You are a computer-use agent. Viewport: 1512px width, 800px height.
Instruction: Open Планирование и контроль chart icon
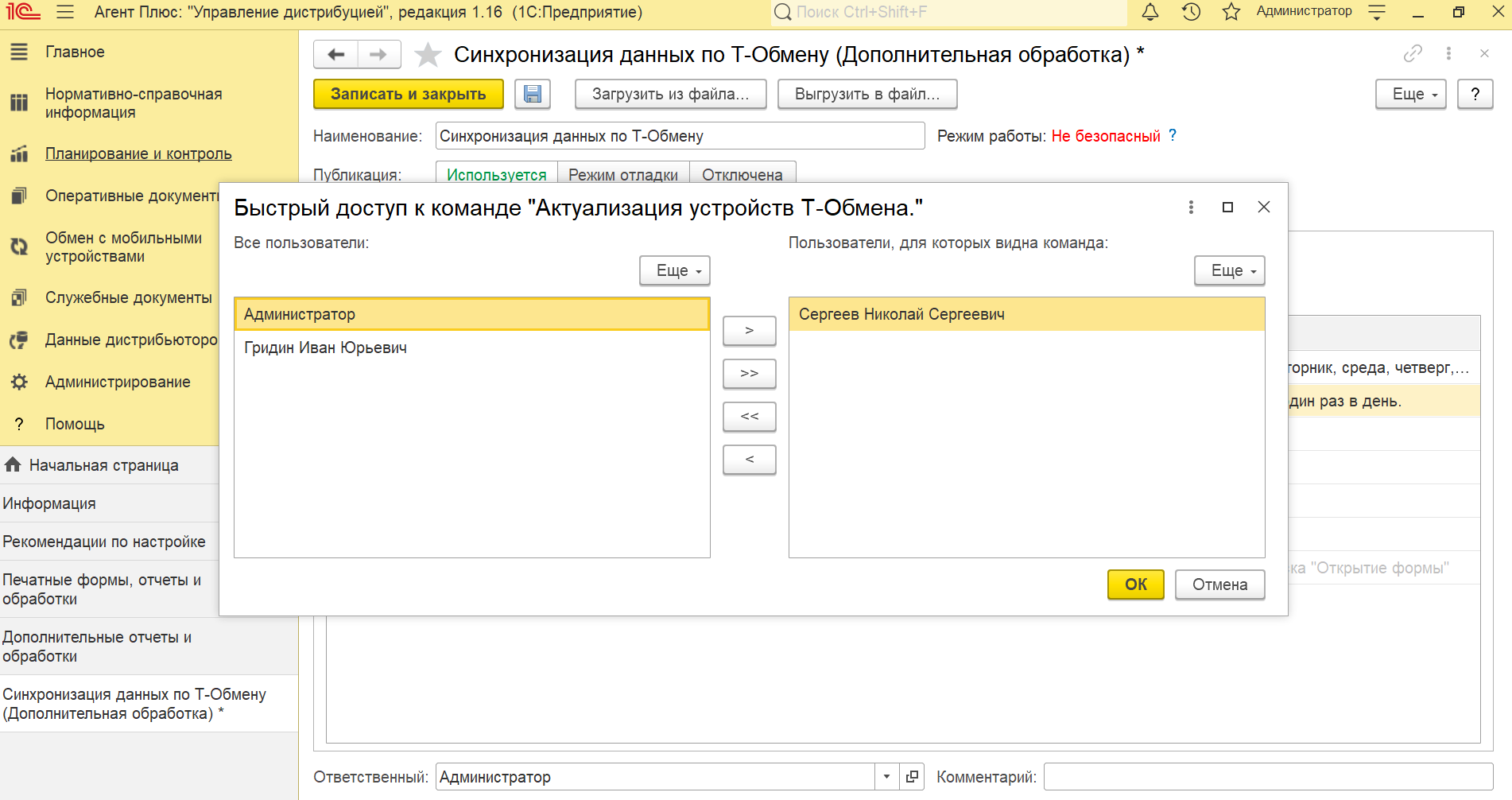[x=19, y=153]
